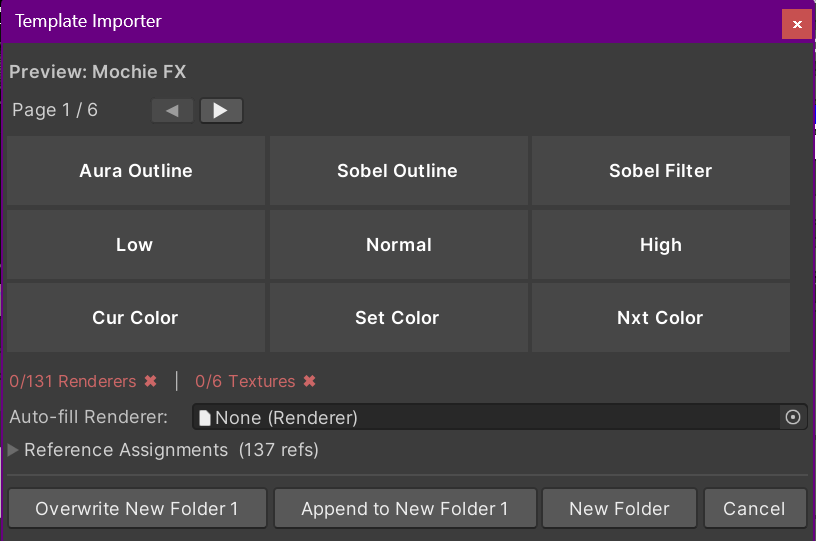Click Overwrite New Folder 1 button

pyautogui.click(x=137, y=508)
